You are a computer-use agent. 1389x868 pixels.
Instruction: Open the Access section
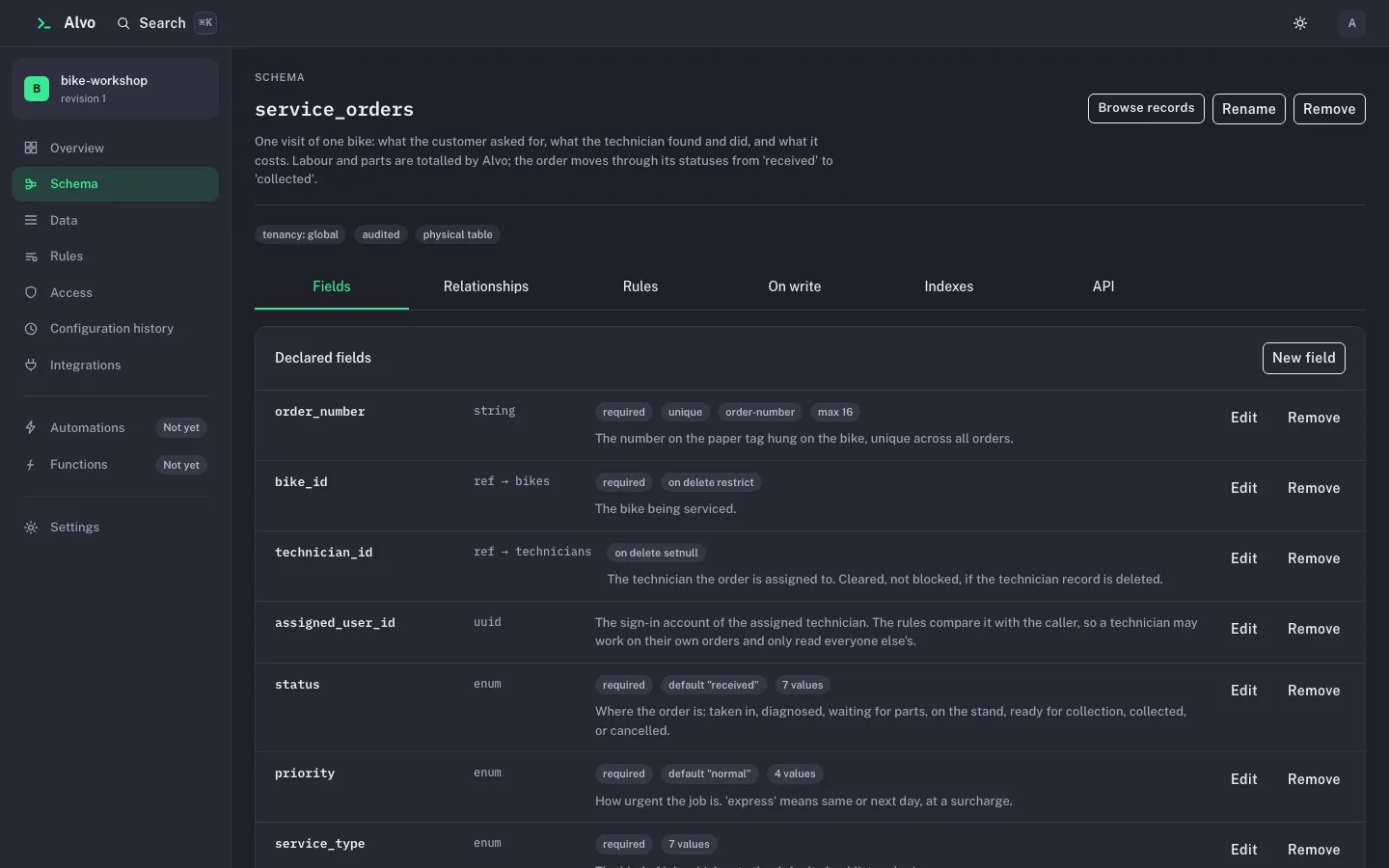pyautogui.click(x=115, y=292)
